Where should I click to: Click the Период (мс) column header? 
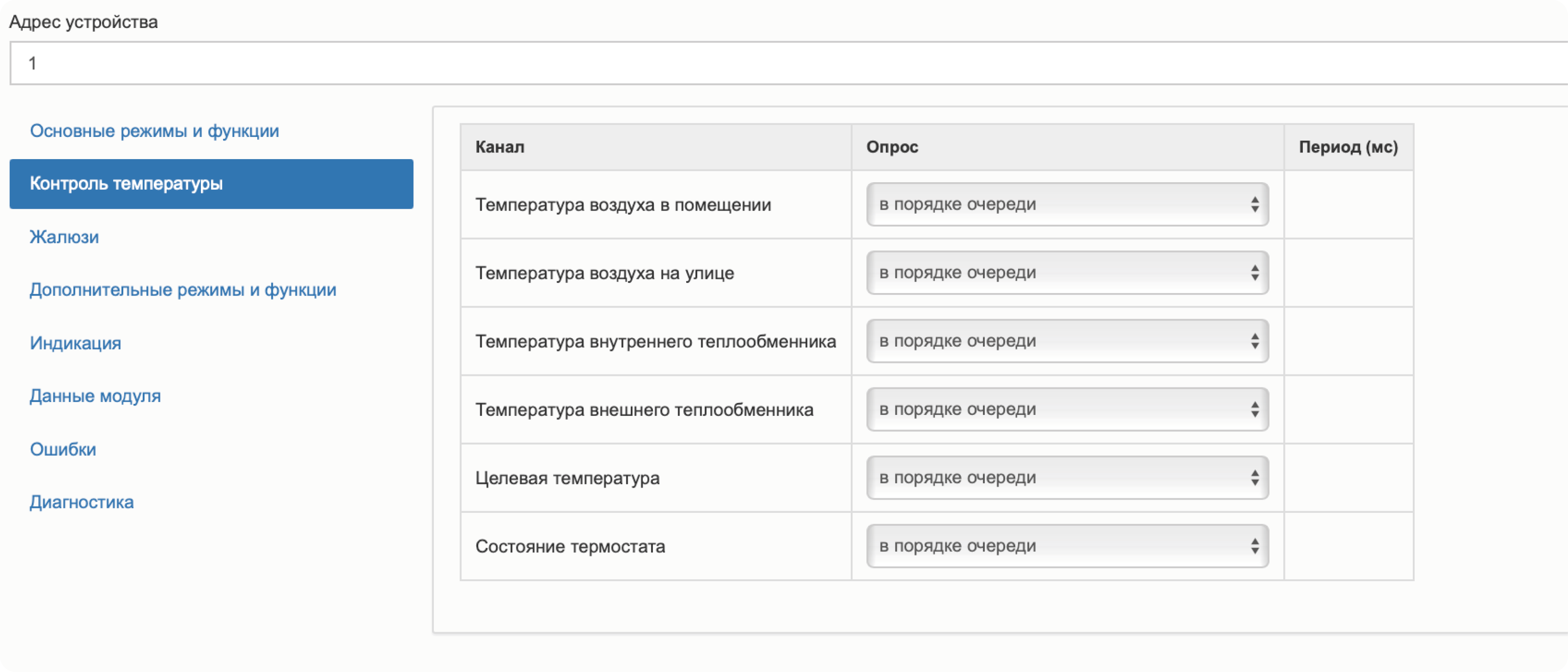point(1348,147)
